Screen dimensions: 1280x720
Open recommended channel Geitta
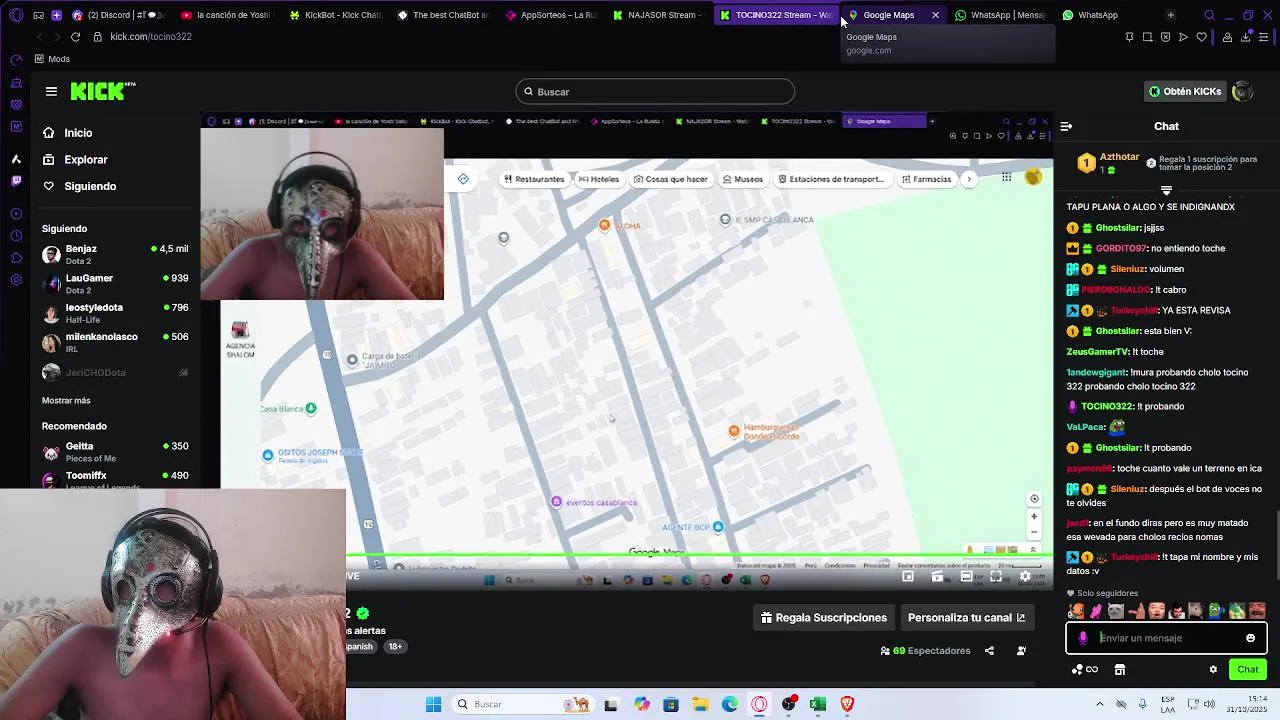click(x=115, y=452)
